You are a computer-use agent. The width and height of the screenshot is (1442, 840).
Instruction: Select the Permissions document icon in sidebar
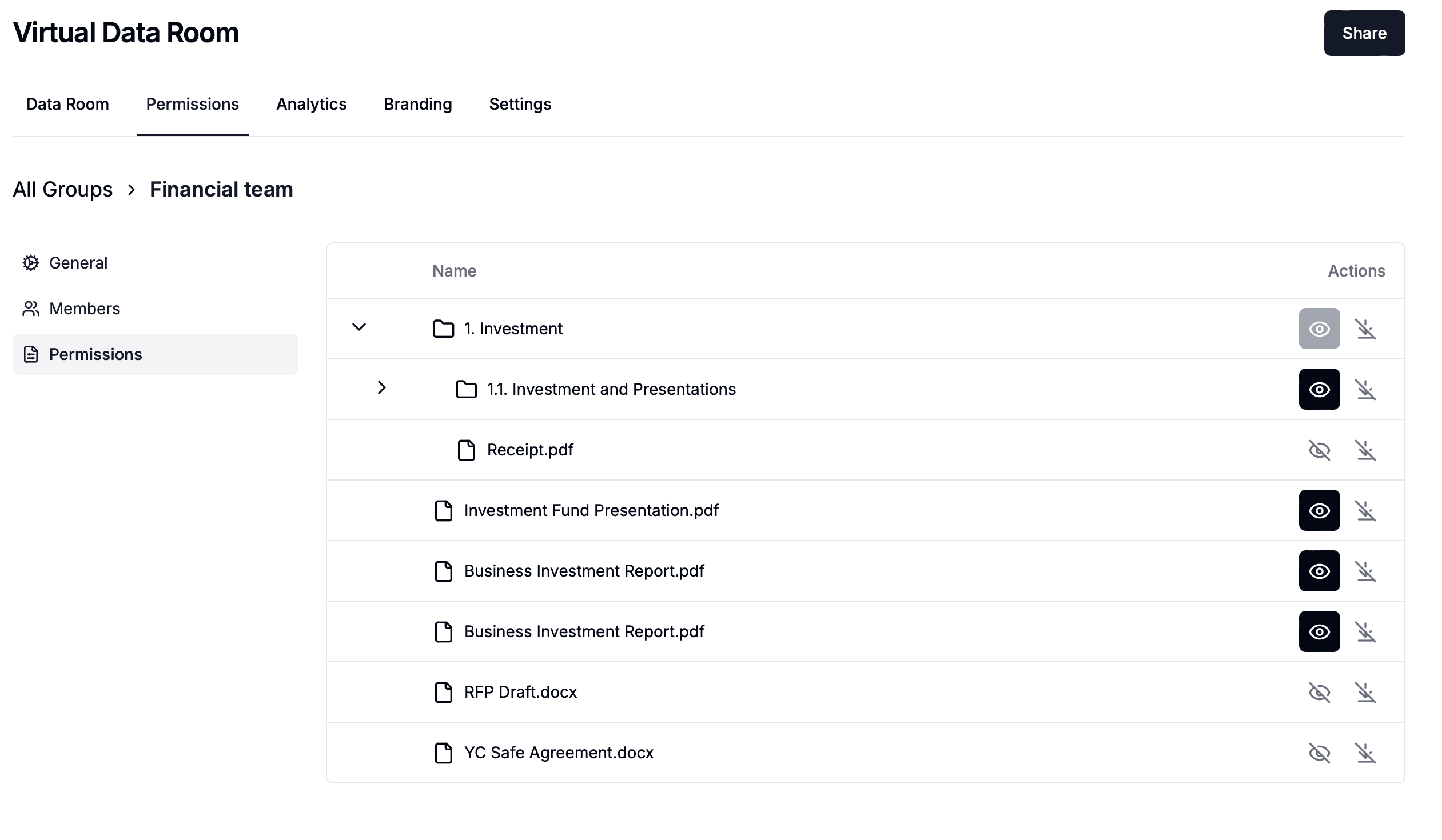click(x=31, y=354)
